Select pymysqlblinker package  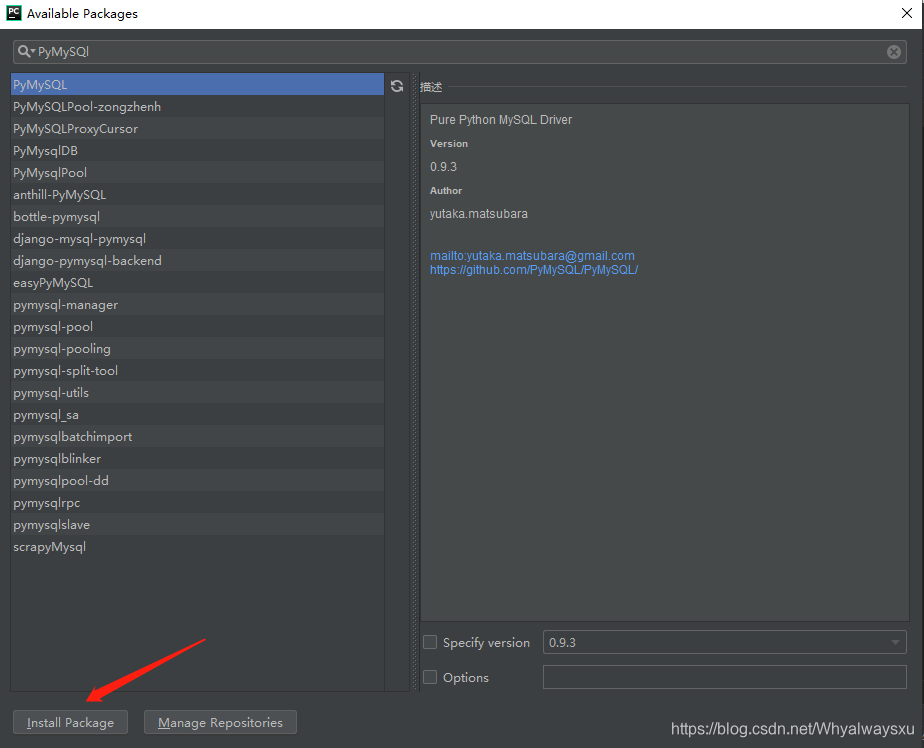pyautogui.click(x=197, y=459)
